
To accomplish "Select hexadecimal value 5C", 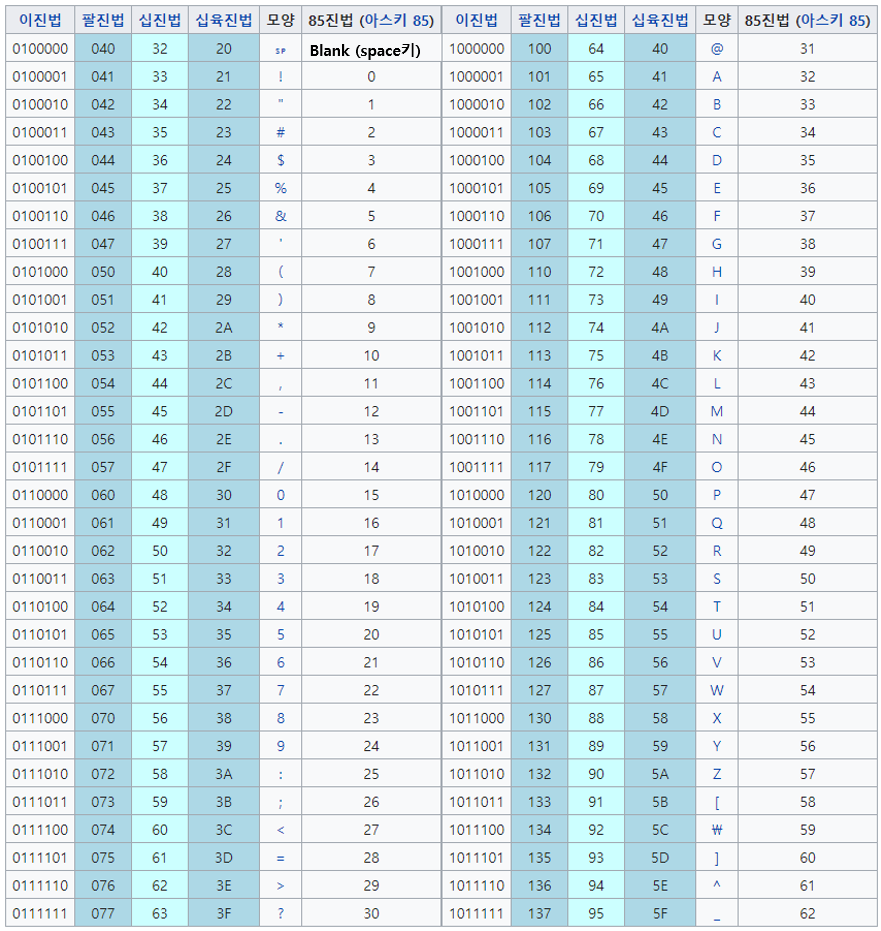I will click(x=660, y=830).
